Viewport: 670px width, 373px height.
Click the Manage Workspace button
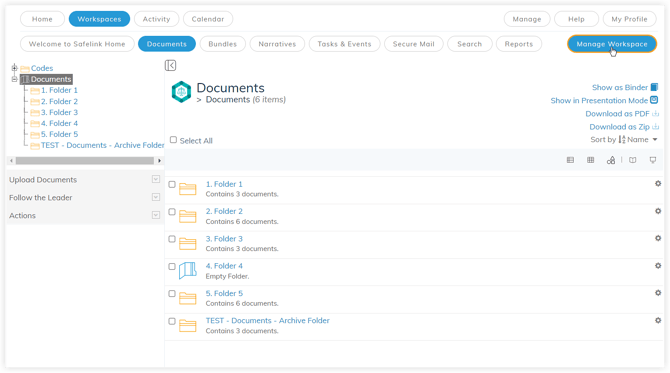612,44
